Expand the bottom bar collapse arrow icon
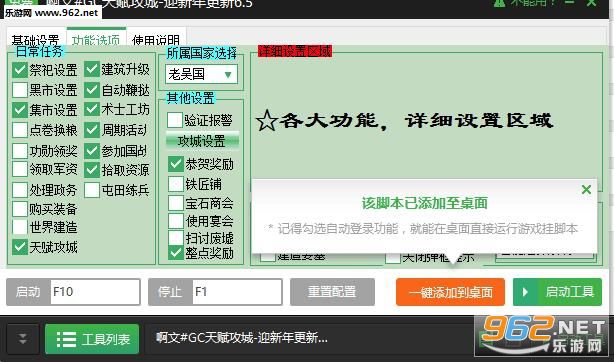 tap(23, 339)
